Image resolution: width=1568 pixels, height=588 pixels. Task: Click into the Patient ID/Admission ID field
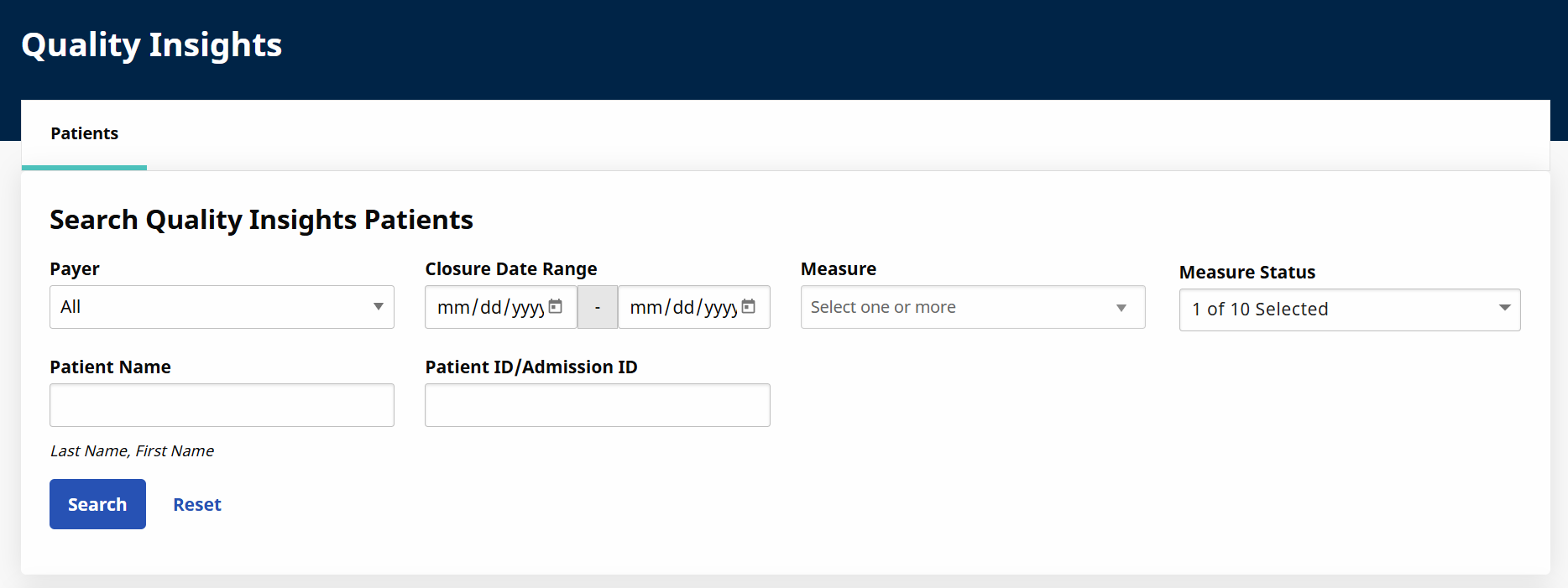click(597, 405)
